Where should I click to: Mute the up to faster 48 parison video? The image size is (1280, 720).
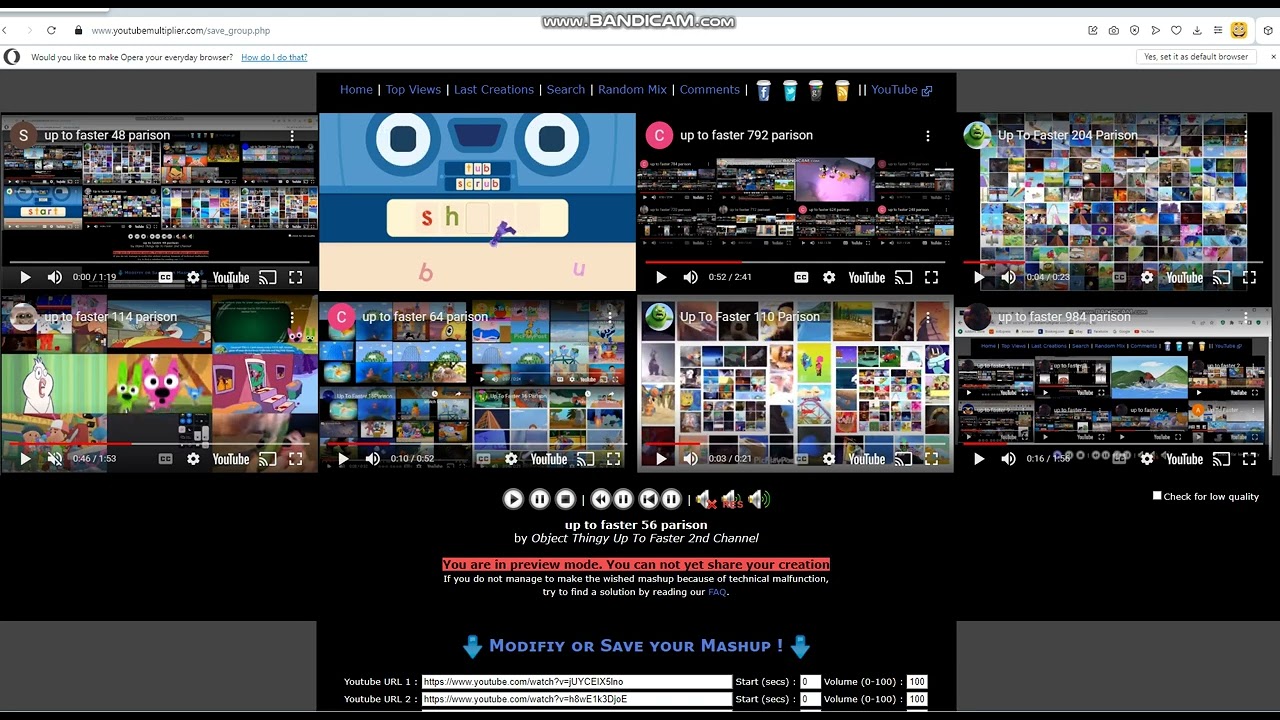[55, 278]
